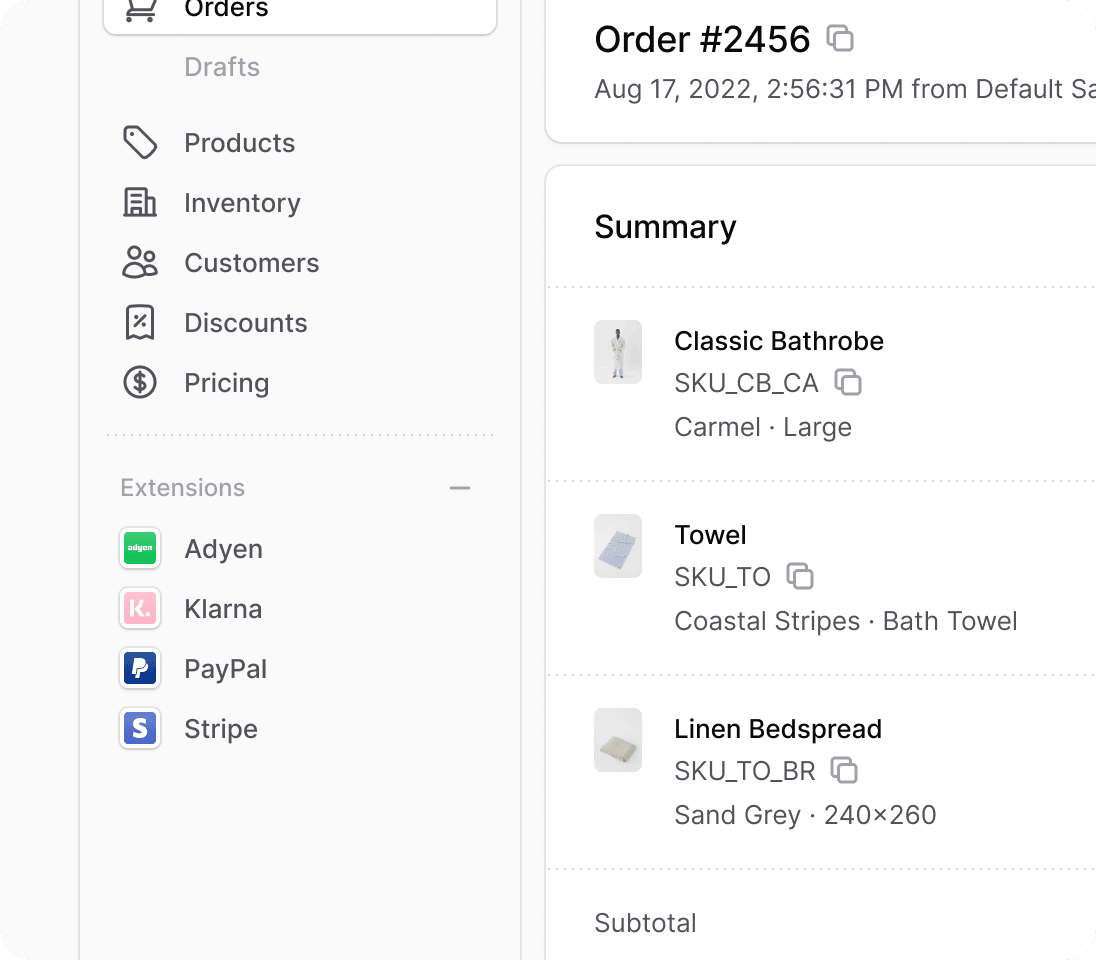This screenshot has height=960, width=1096.
Task: Click the Linen Bedspread product name
Action: click(778, 729)
